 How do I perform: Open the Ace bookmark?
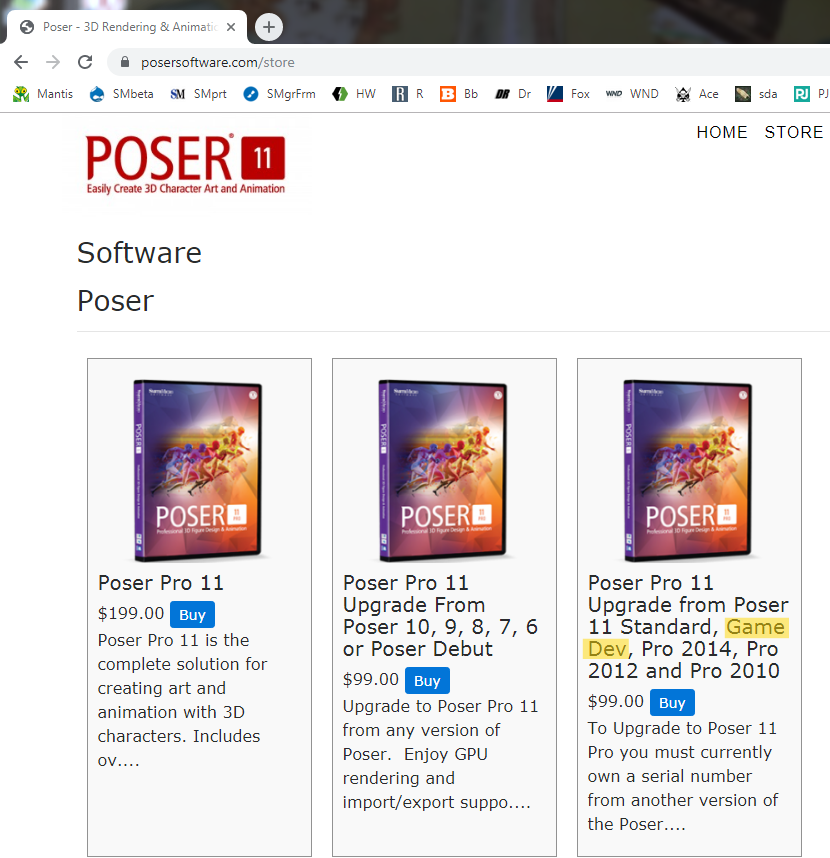coord(697,94)
